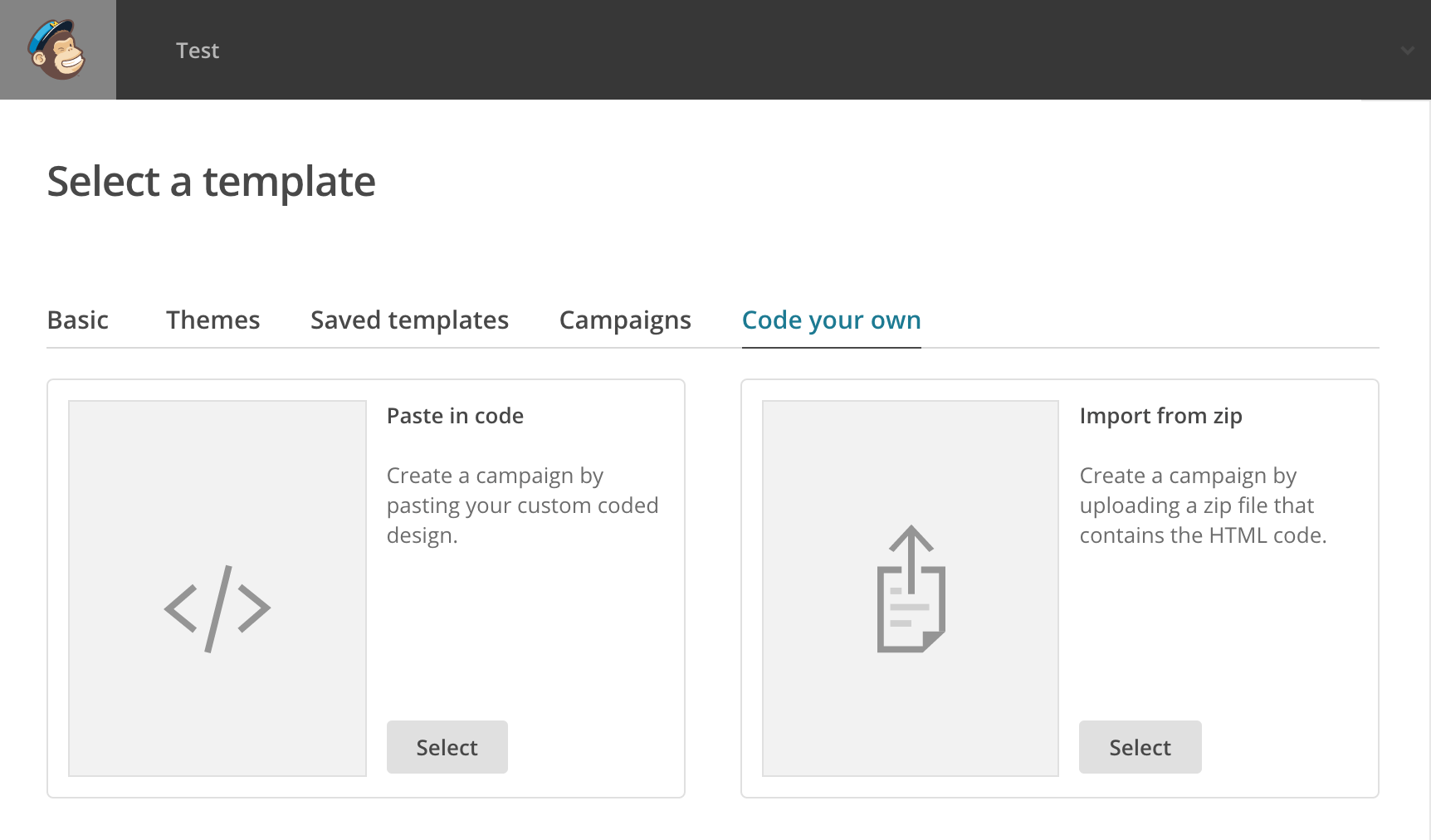Click the Select a template heading

pos(211,182)
